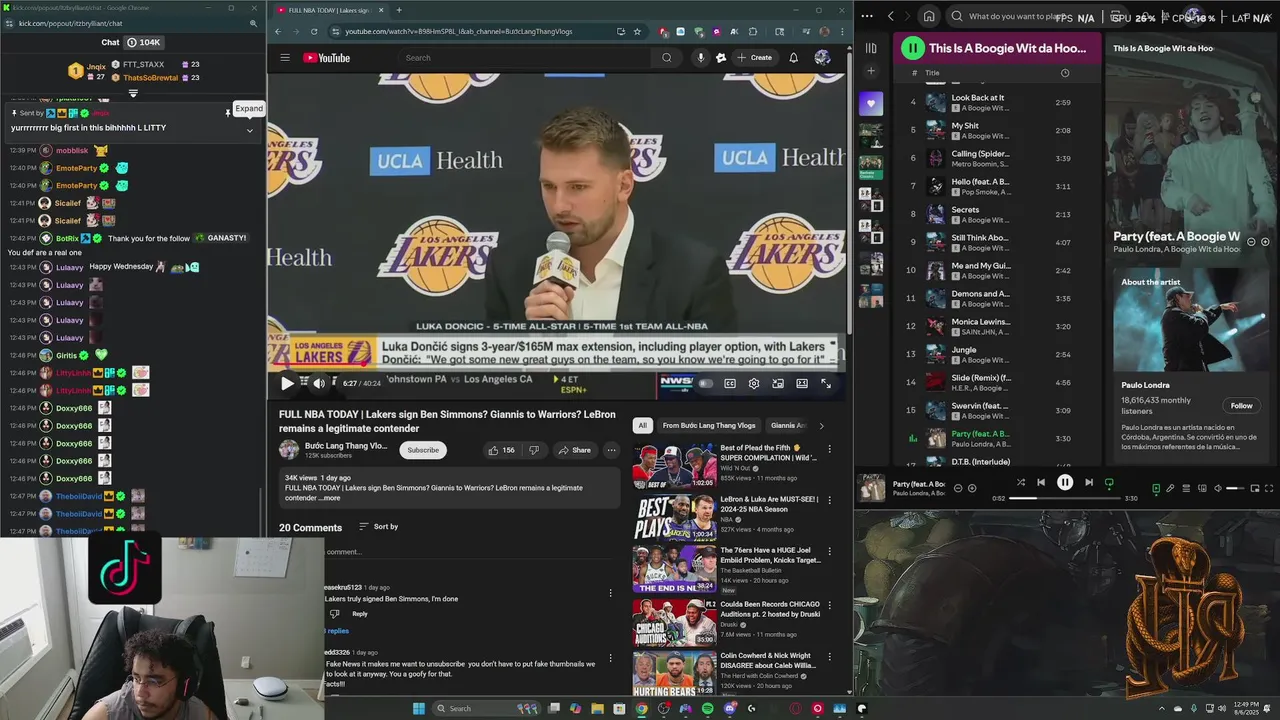Open the Sort by comments dropdown
Screen dimensions: 1280x720
tap(378, 526)
